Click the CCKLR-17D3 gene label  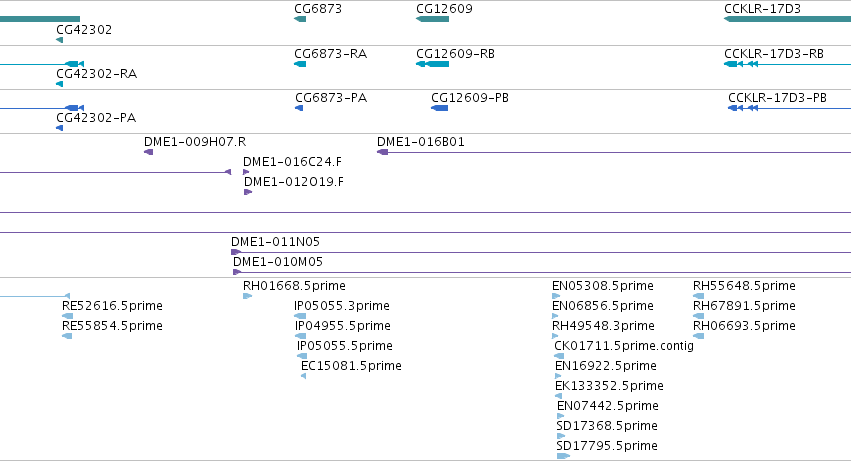tap(762, 9)
